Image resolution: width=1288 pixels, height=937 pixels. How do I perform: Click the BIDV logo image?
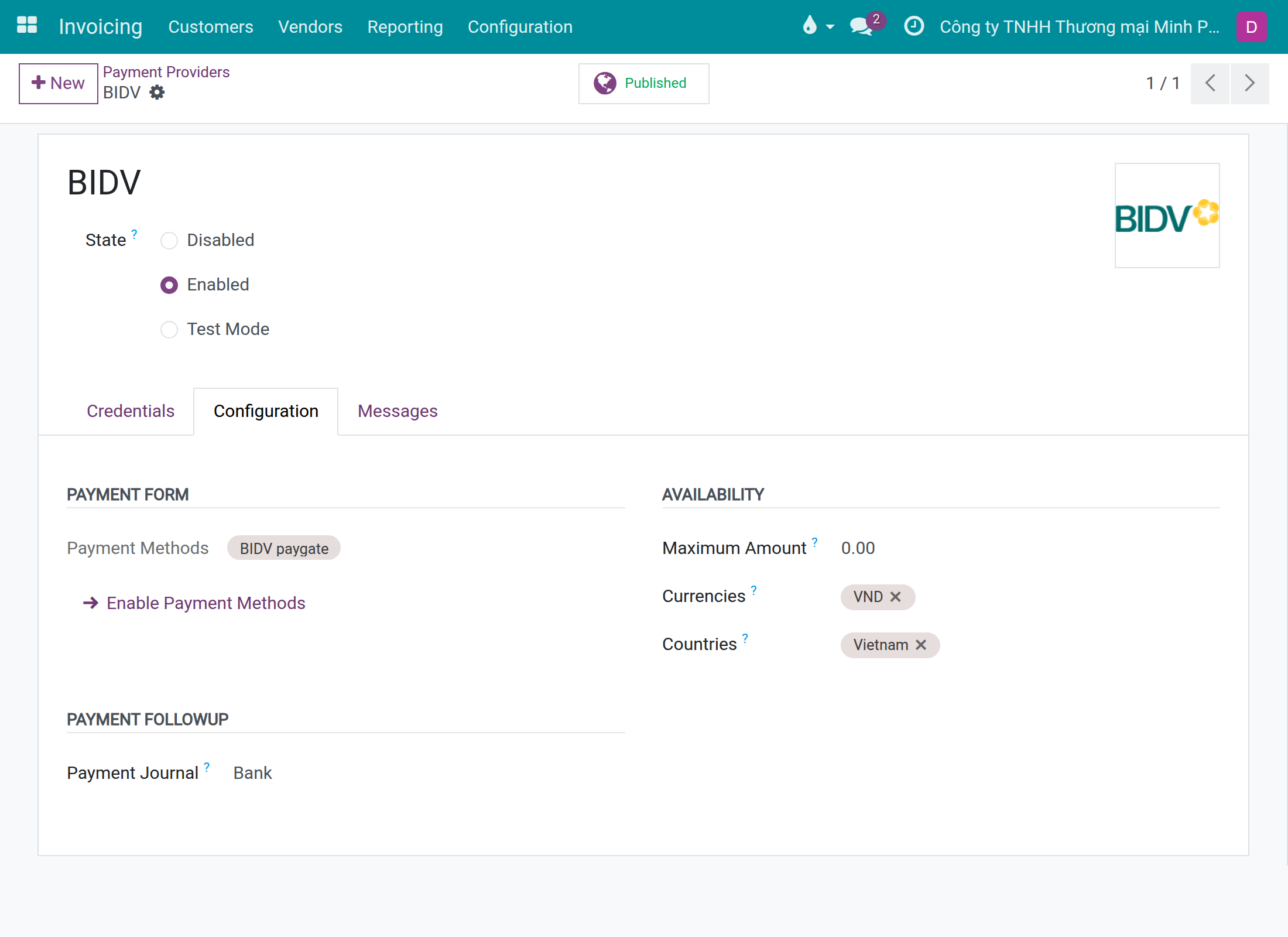click(x=1167, y=216)
